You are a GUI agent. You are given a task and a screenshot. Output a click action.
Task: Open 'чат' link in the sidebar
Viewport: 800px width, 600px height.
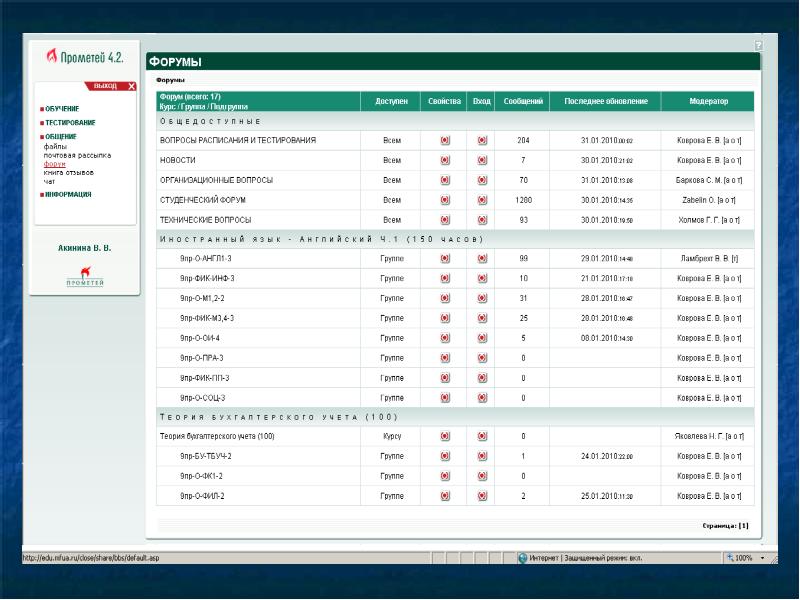(49, 181)
